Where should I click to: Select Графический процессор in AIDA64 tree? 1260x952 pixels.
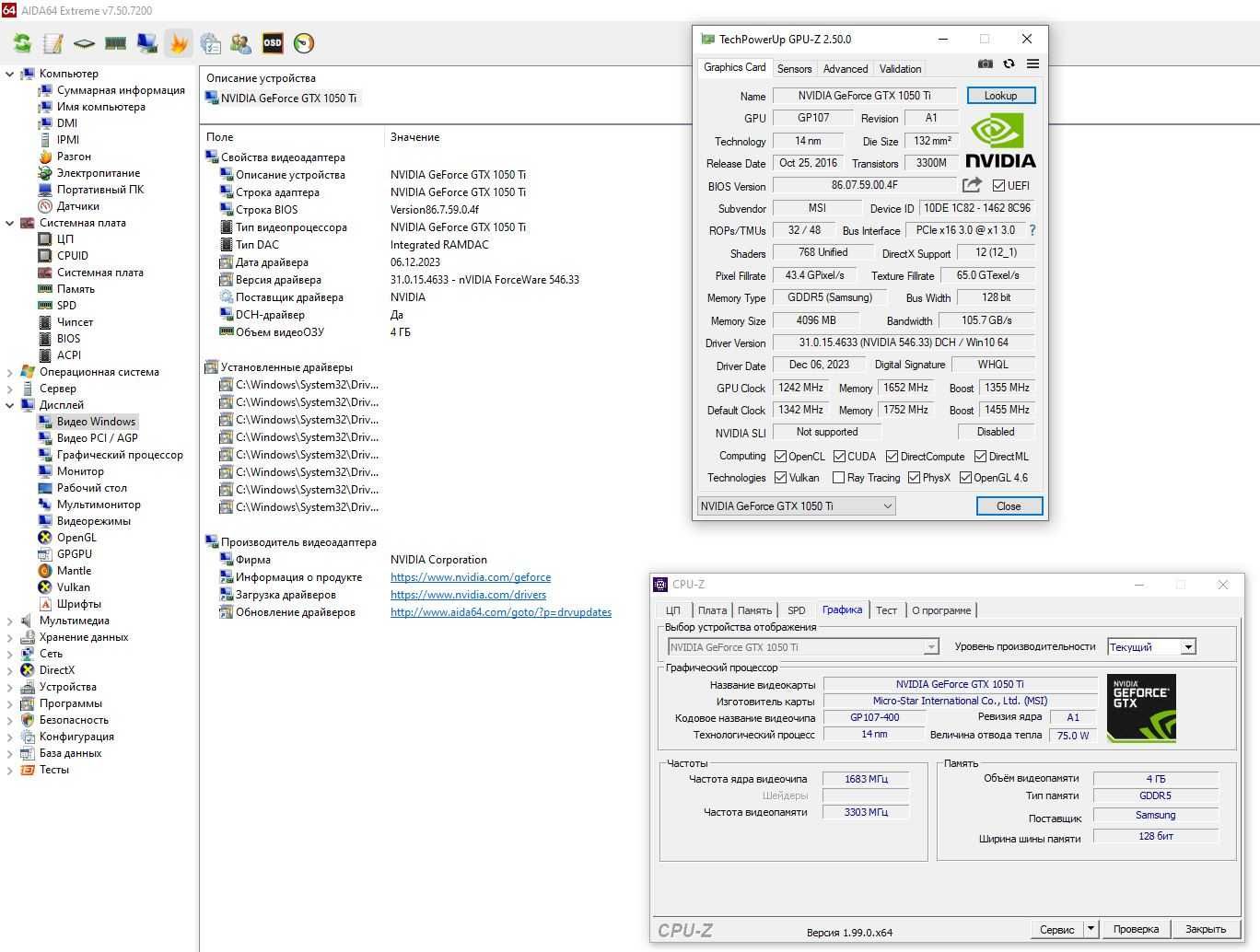point(120,455)
